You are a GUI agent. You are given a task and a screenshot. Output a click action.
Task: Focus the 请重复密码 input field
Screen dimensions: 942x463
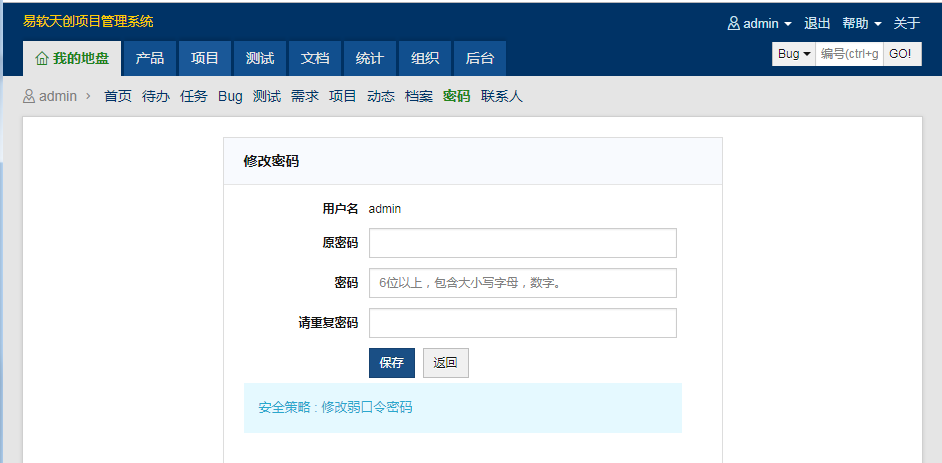coord(523,323)
